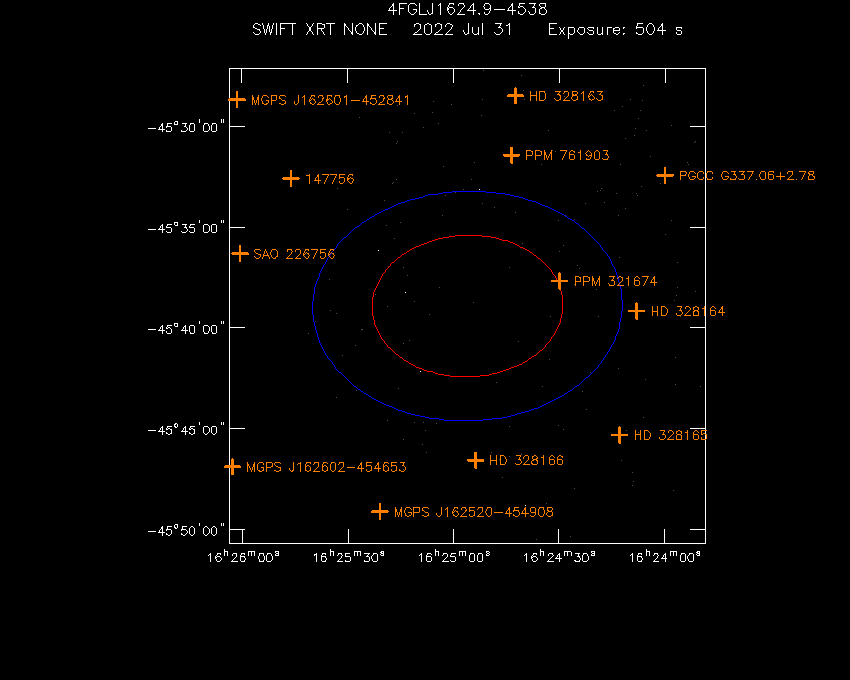The width and height of the screenshot is (850, 680).
Task: Click the MGPS J162602-454653 name label
Action: pyautogui.click(x=326, y=467)
